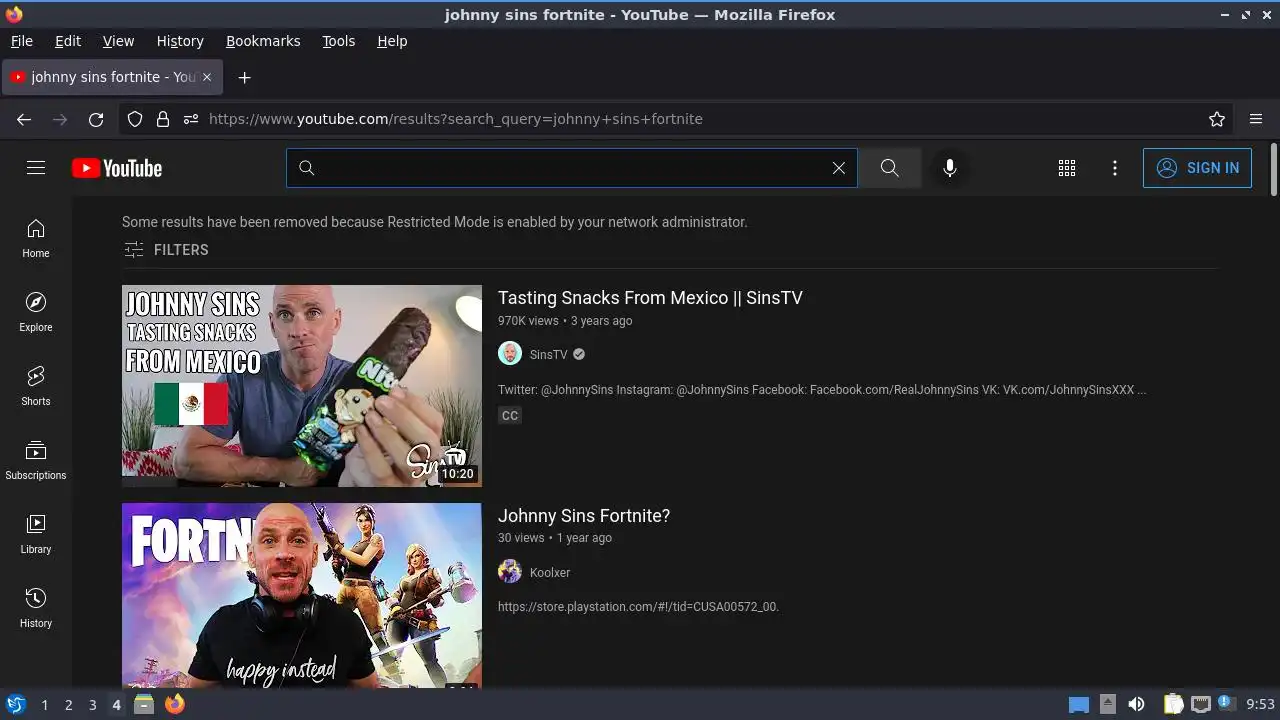Open Subscriptions in the sidebar
This screenshot has width=1280, height=720.
pyautogui.click(x=36, y=460)
